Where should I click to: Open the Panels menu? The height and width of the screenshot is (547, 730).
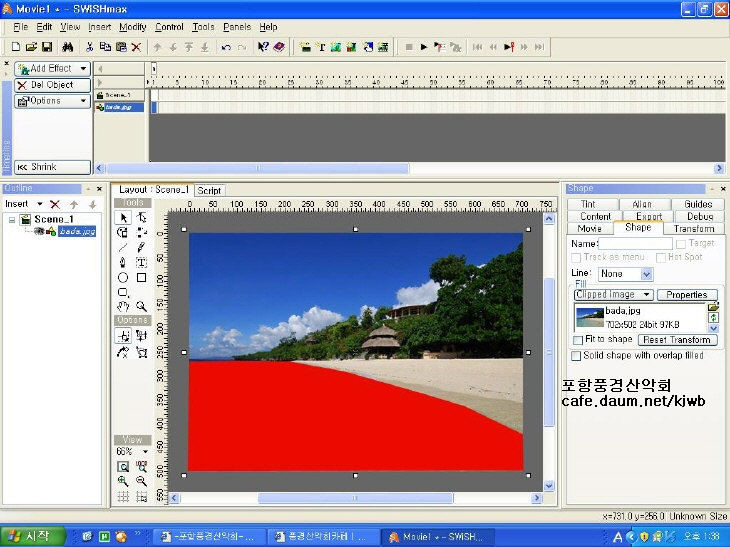(x=237, y=27)
